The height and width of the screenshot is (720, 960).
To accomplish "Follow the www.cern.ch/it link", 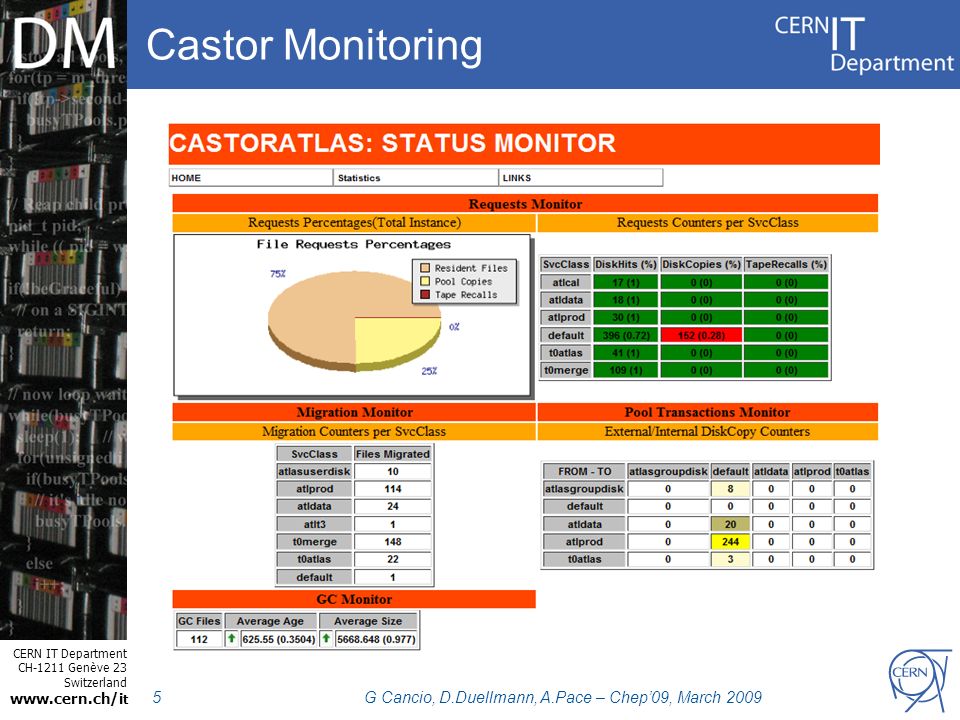I will 69,699.
